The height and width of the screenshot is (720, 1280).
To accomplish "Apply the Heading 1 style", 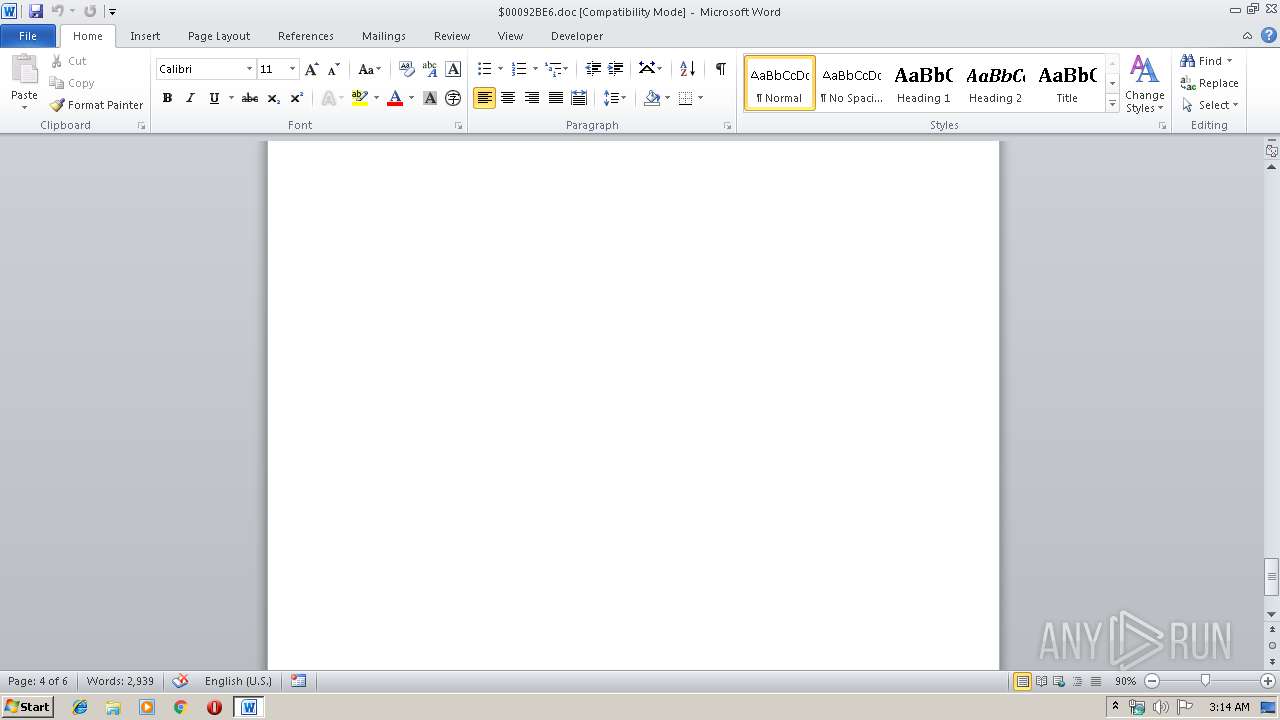I will click(x=924, y=83).
